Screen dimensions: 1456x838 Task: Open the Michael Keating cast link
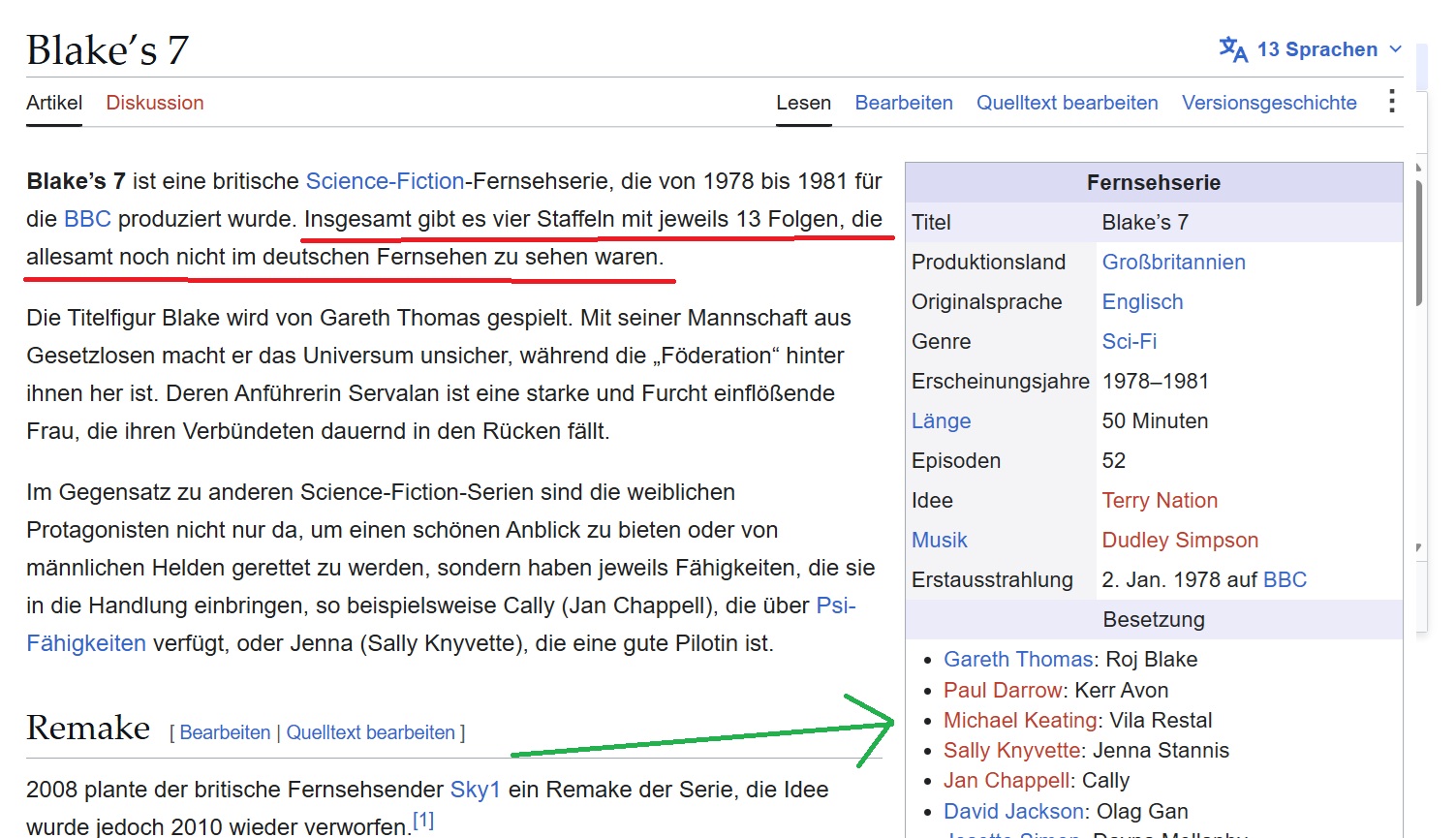(1020, 720)
